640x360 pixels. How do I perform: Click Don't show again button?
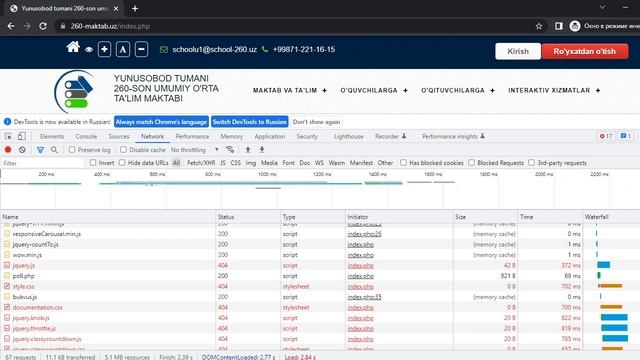pos(316,122)
